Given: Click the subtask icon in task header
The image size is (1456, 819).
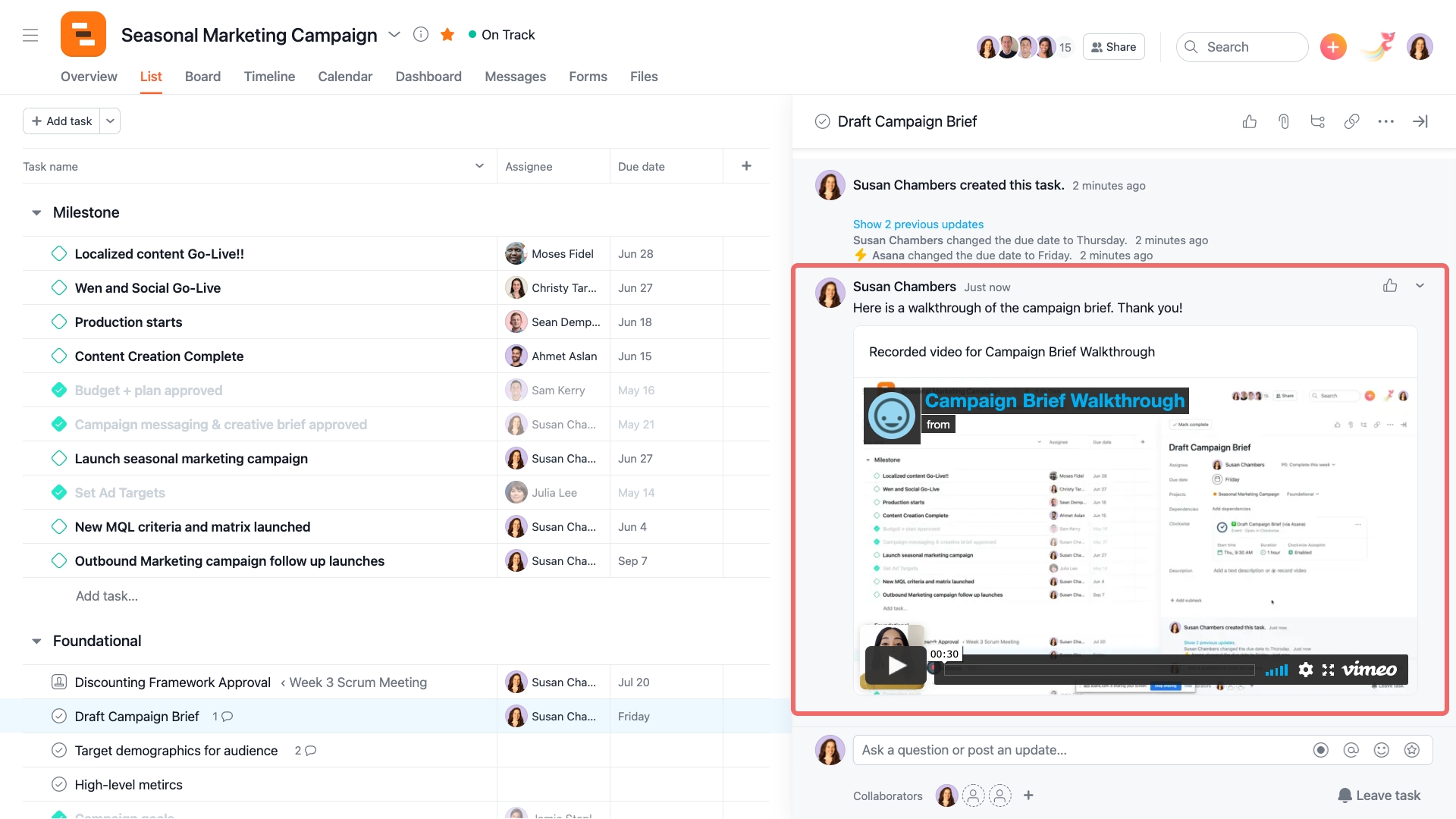Looking at the screenshot, I should (1317, 121).
